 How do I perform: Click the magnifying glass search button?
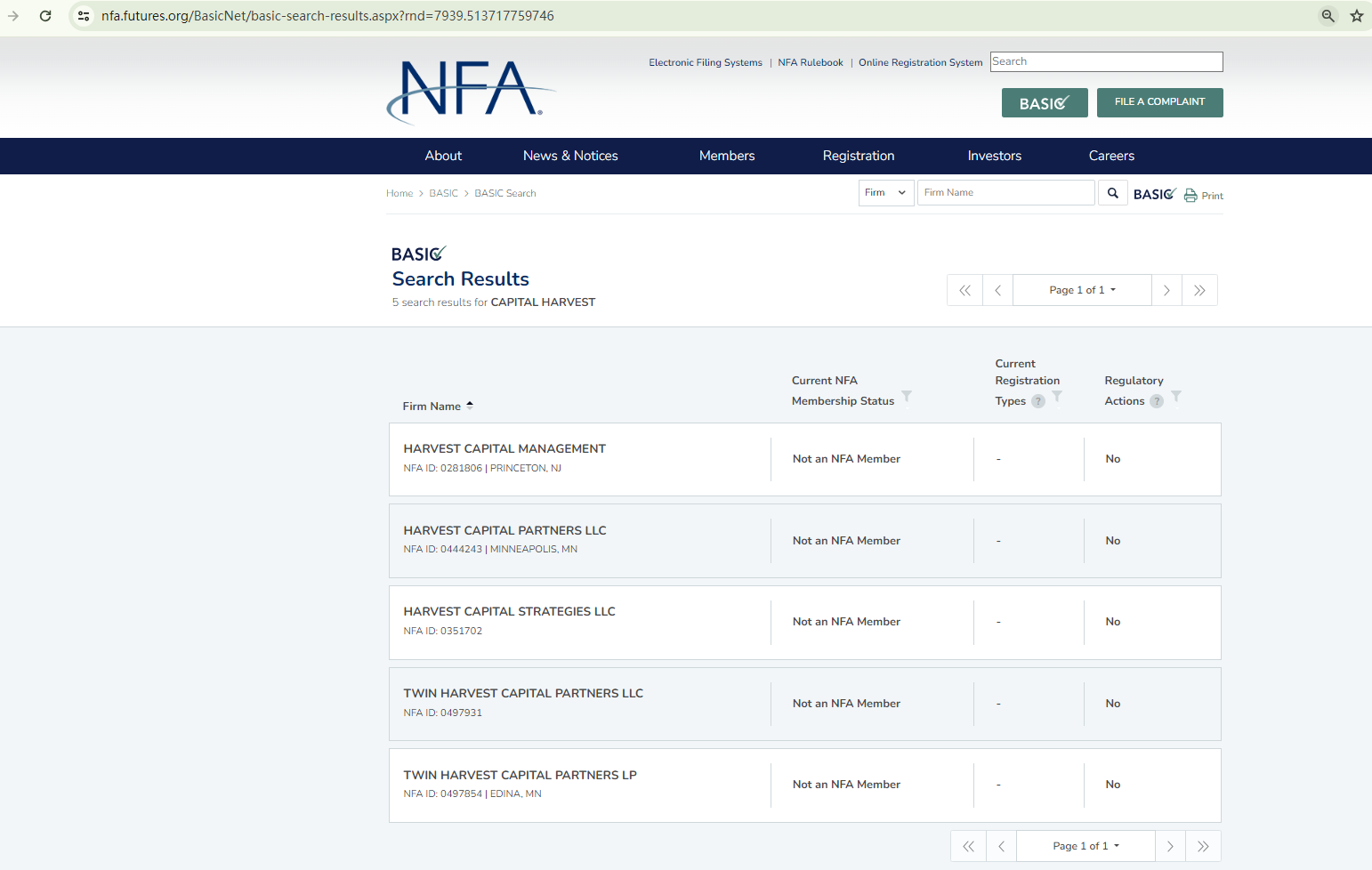pos(1112,193)
